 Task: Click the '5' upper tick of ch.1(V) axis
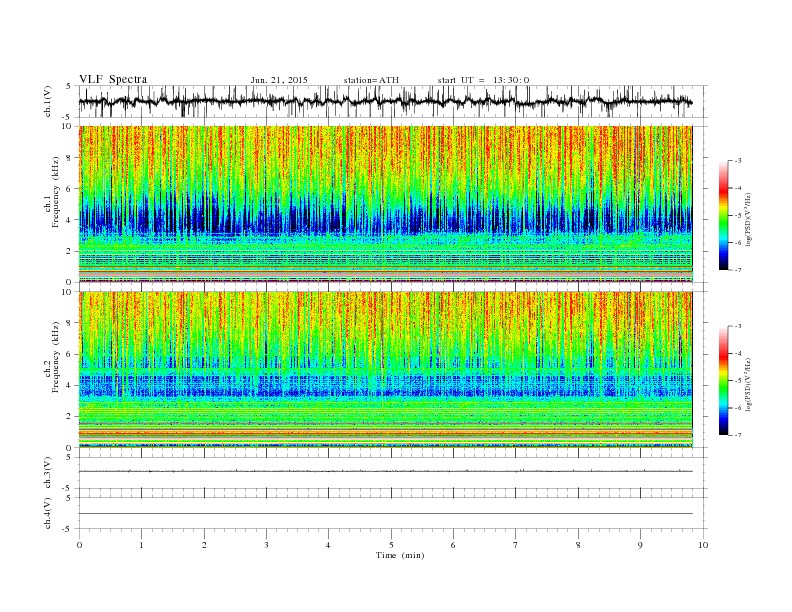[x=68, y=86]
